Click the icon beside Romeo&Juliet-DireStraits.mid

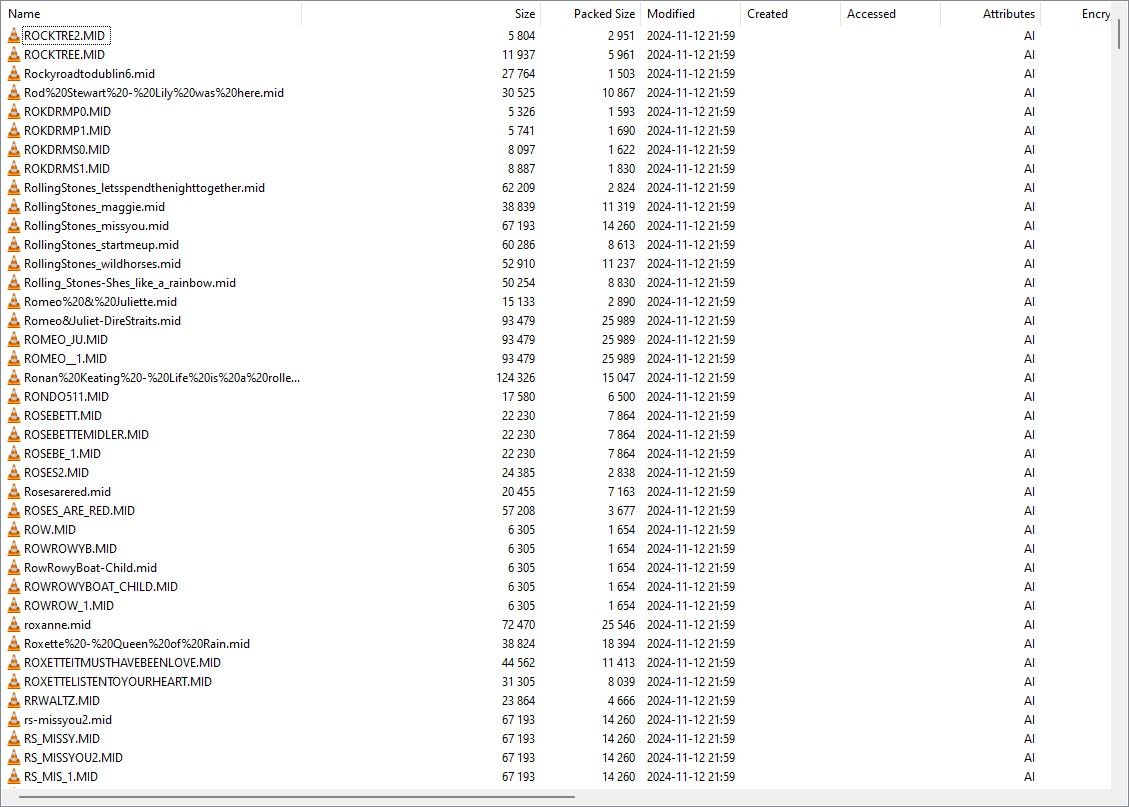click(x=14, y=321)
